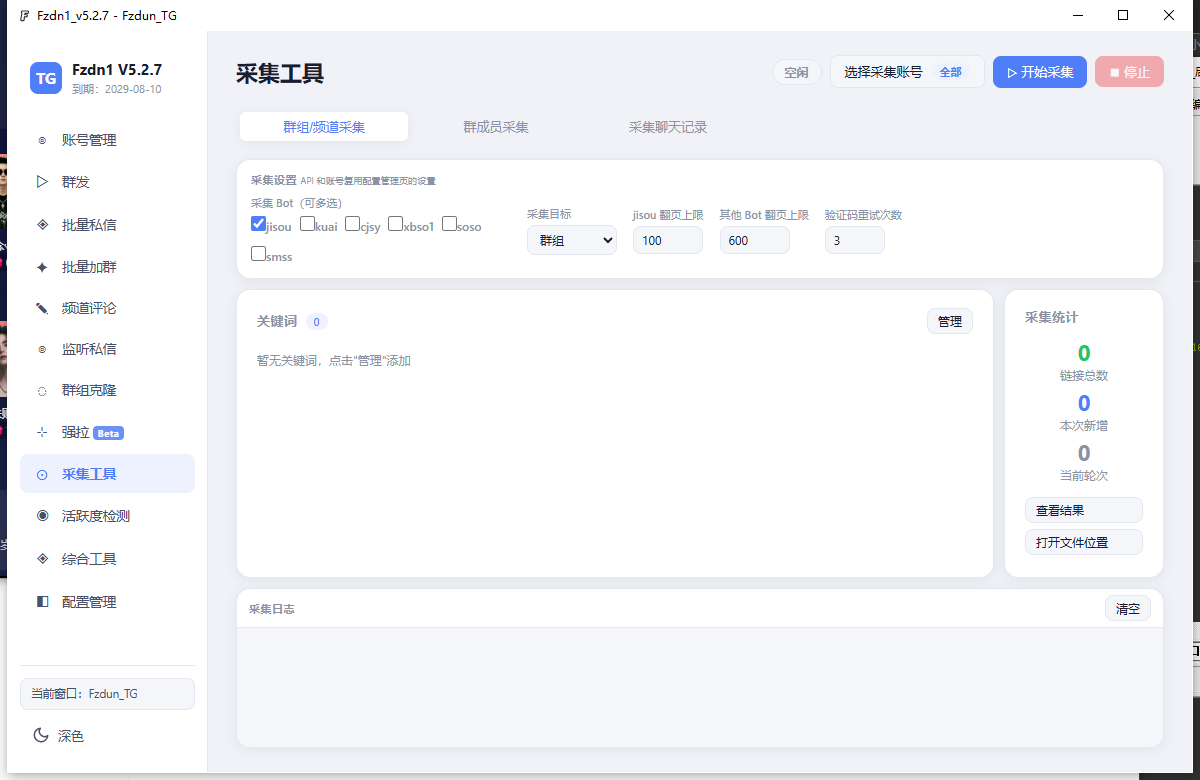Click the 验证码重试次数 input field
Screen dimensions: 1200x780
click(855, 240)
